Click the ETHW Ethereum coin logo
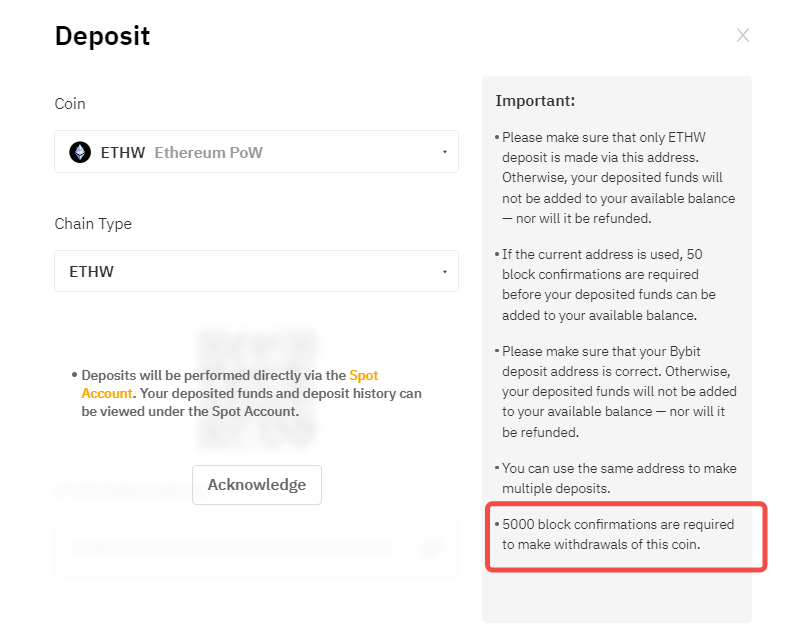Viewport: 793px width, 642px height. click(x=79, y=152)
